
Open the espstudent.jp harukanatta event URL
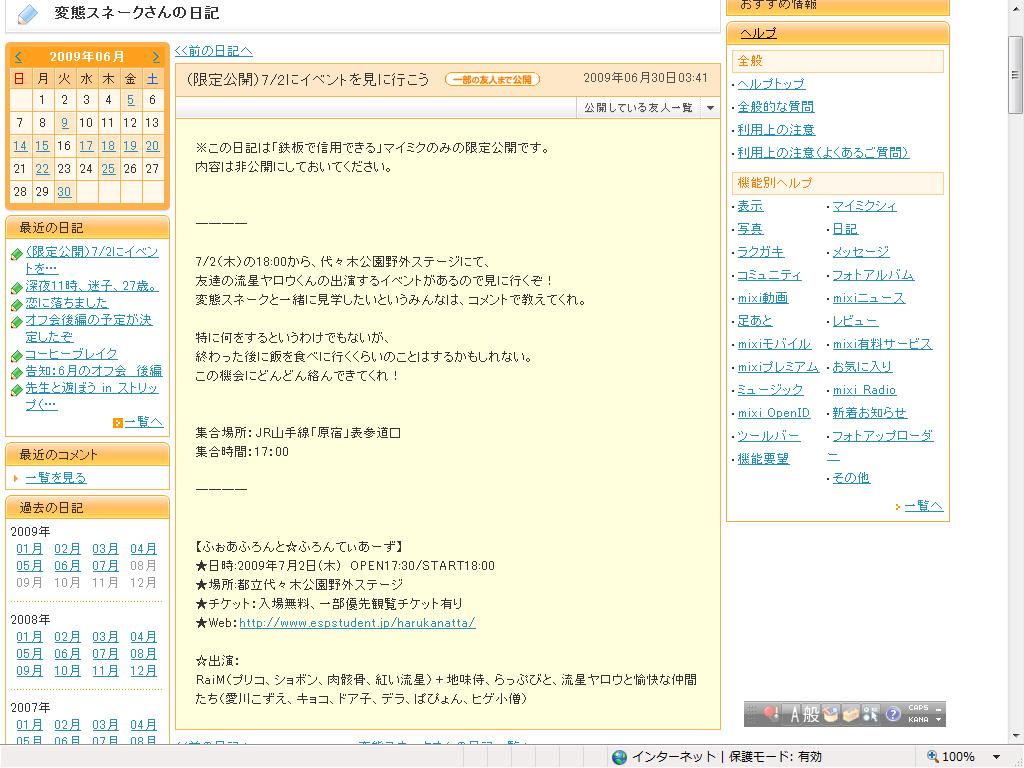tap(357, 623)
